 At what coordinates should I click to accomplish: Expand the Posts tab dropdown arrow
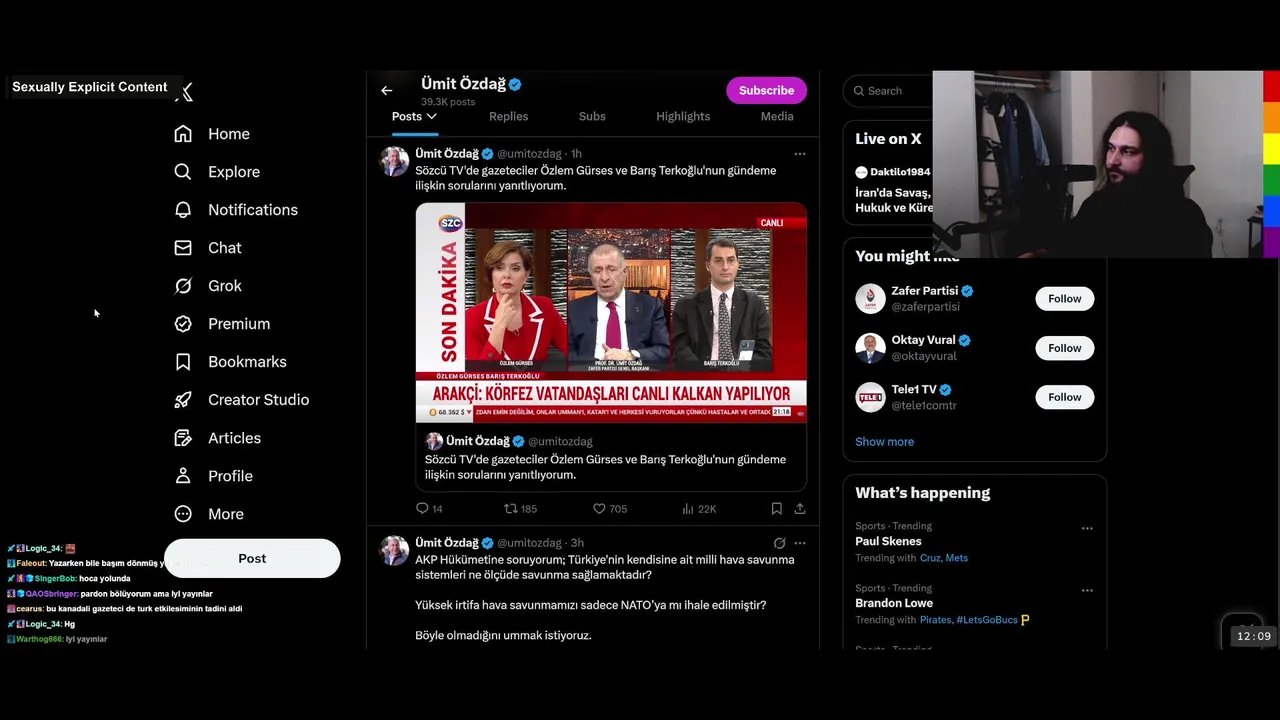pos(431,116)
